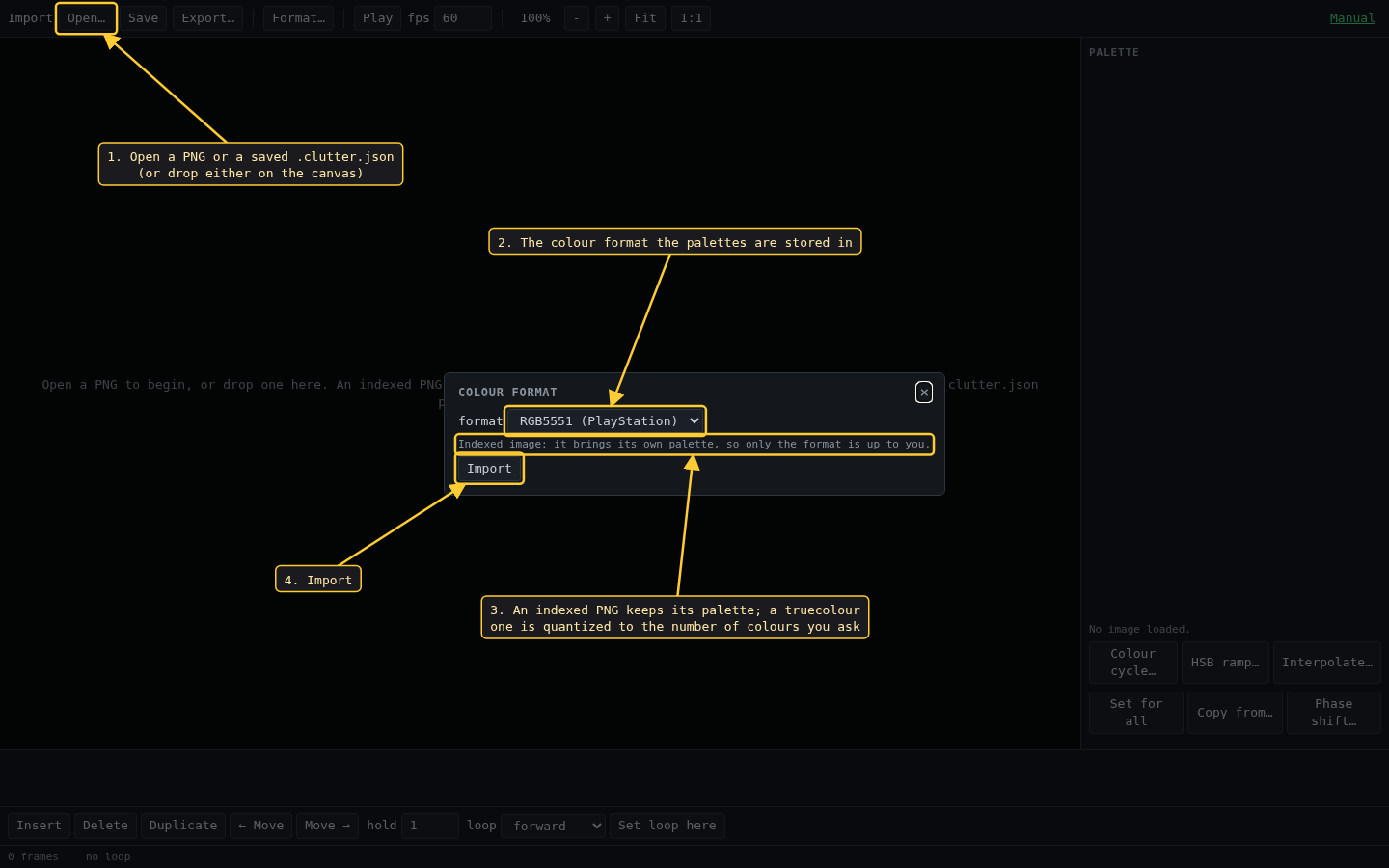Open Colour cycle… tool
This screenshot has height=868, width=1389.
[1132, 663]
